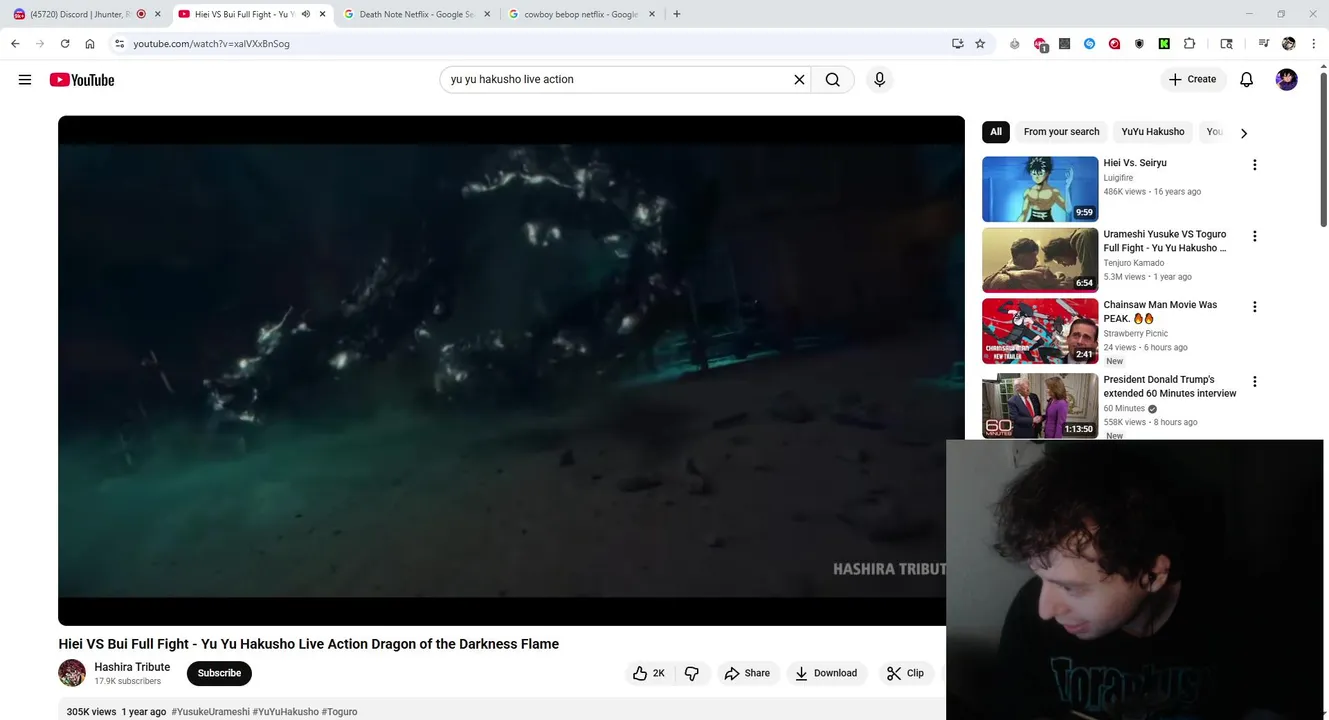The height and width of the screenshot is (720, 1329).
Task: Switch to Death Note Netflix tab
Action: pos(416,14)
